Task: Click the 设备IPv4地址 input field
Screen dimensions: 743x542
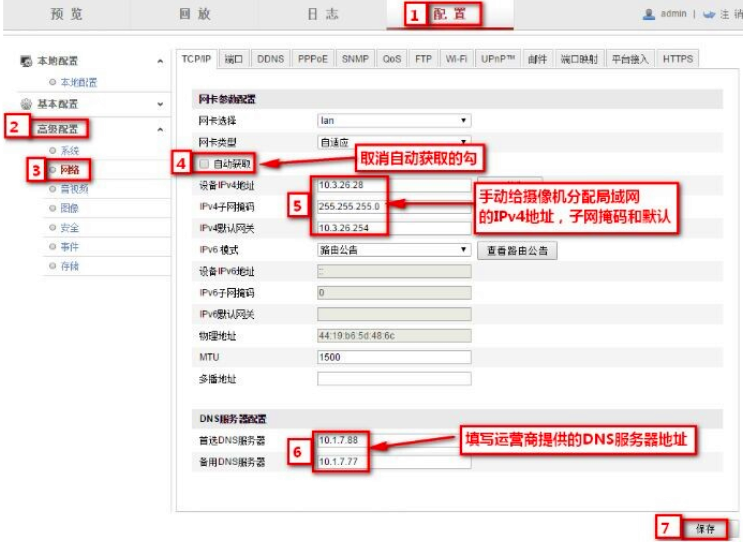Action: coord(394,185)
